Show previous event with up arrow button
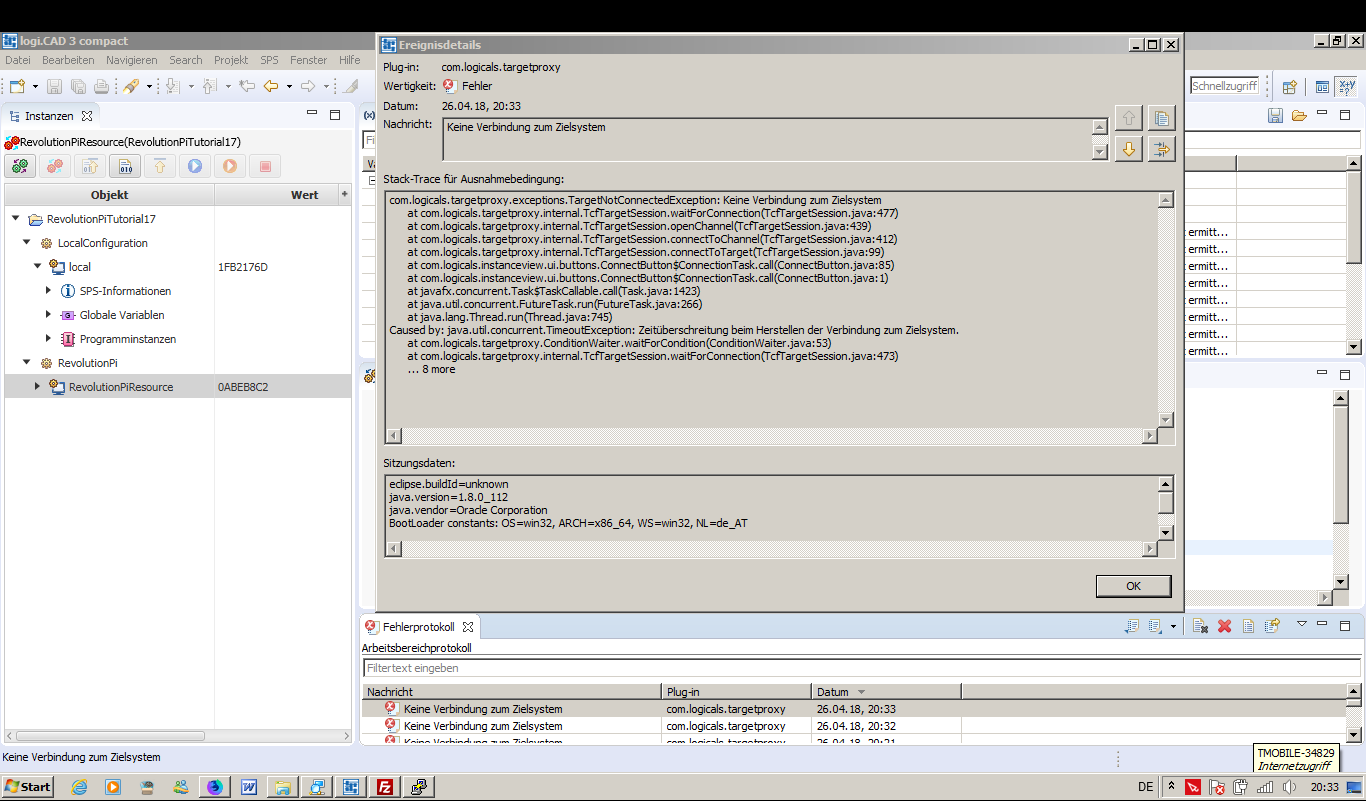This screenshot has height=801, width=1366. 1129,118
